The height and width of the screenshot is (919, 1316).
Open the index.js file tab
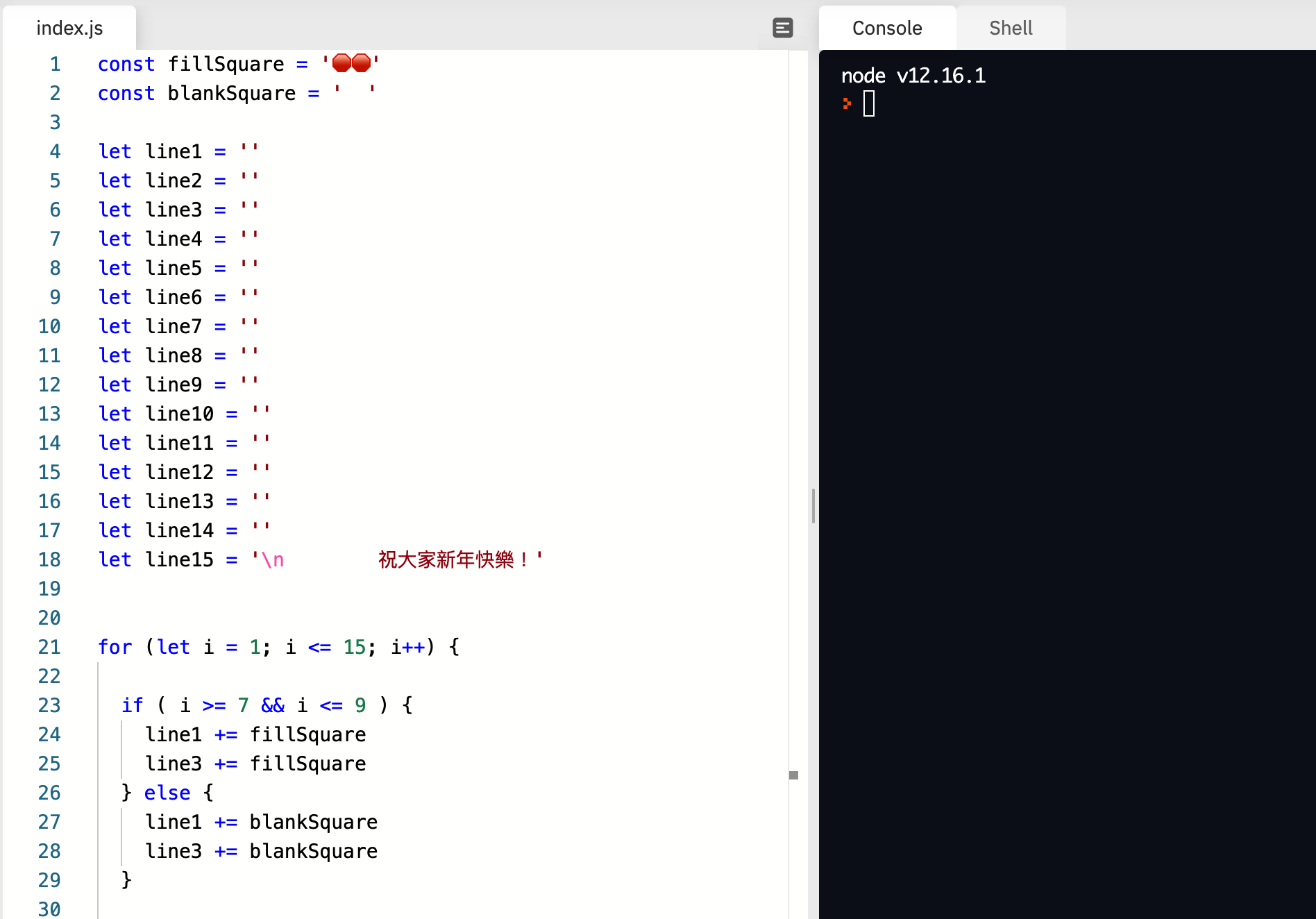click(69, 28)
